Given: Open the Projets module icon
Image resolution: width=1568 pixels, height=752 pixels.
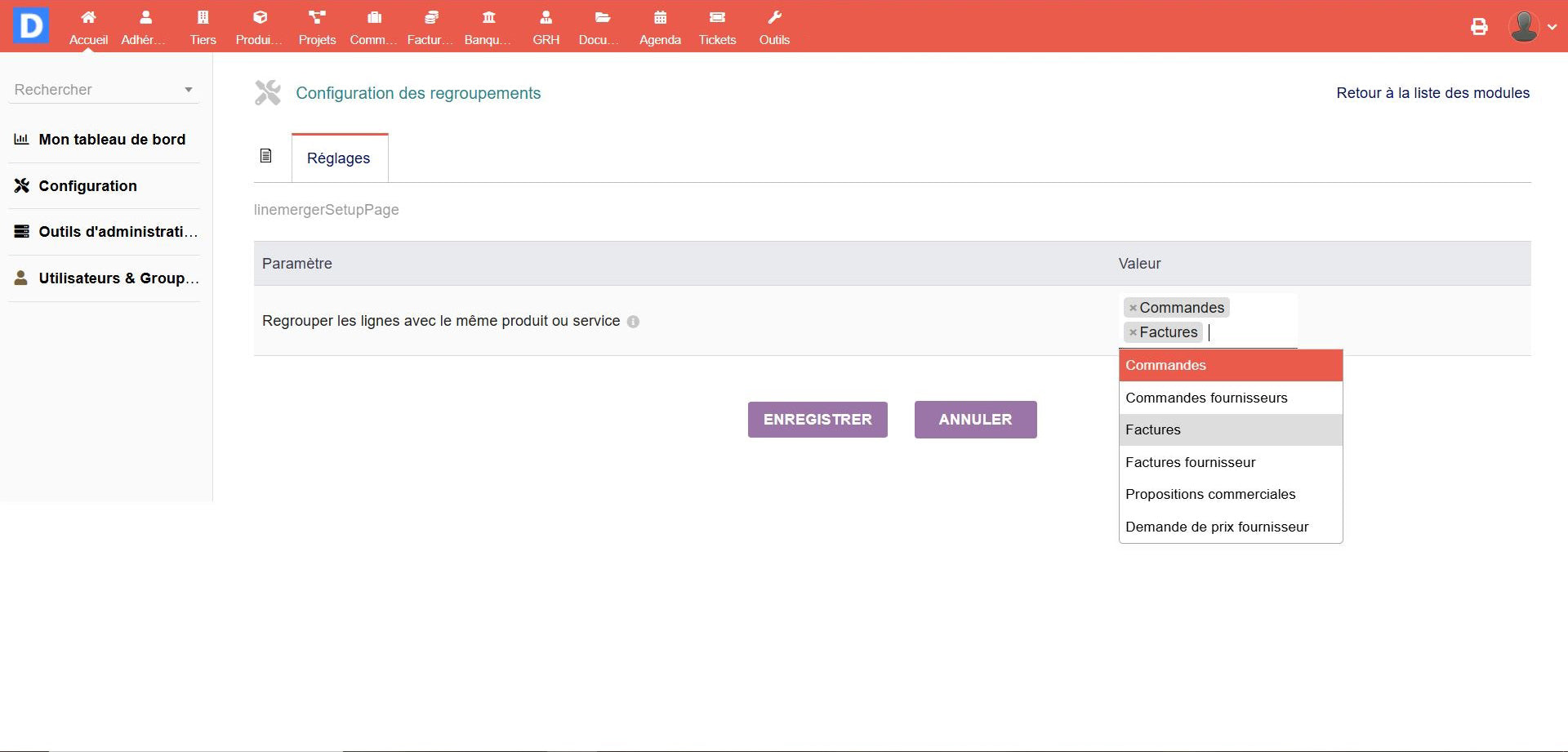Looking at the screenshot, I should click(317, 18).
